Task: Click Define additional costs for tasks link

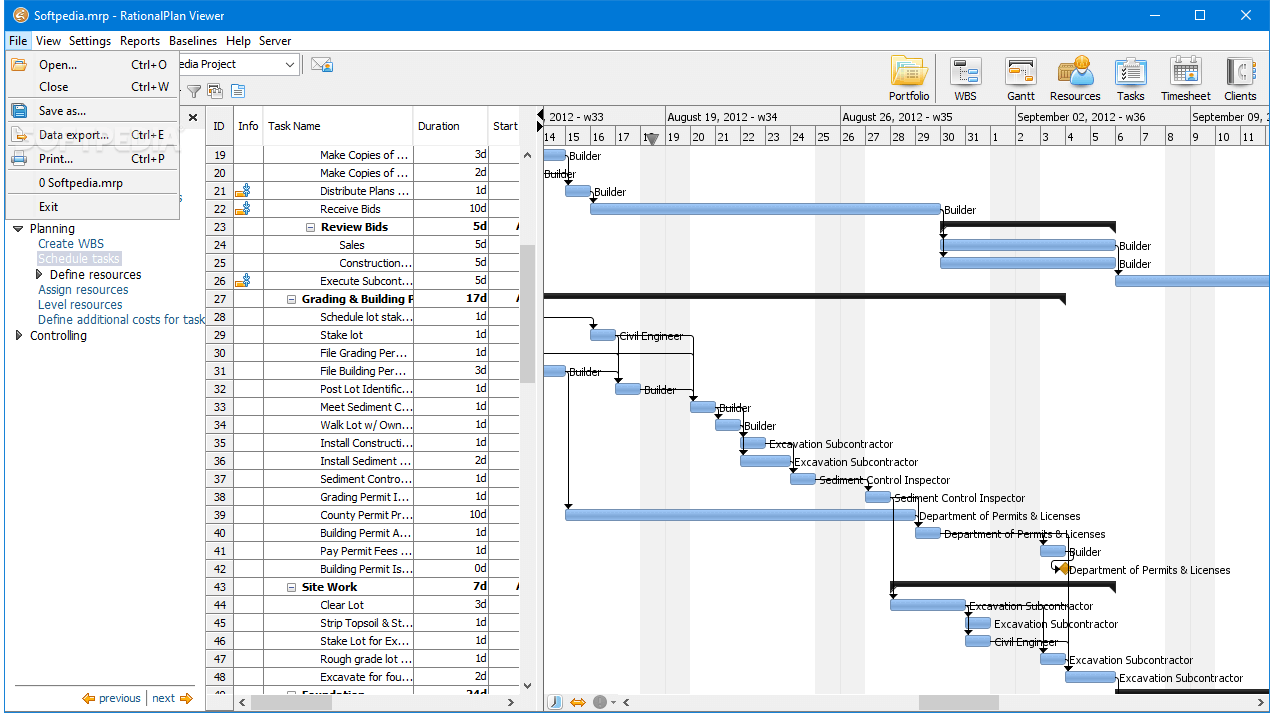Action: 121,320
